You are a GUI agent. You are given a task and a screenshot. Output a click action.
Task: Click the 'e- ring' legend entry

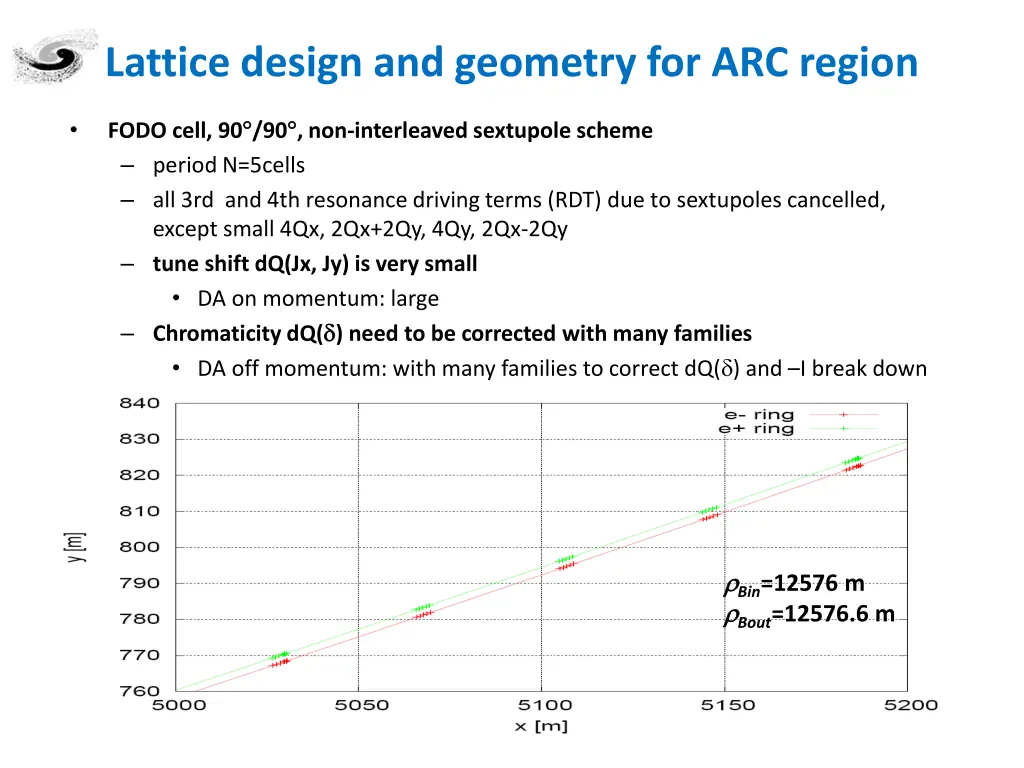coord(759,415)
